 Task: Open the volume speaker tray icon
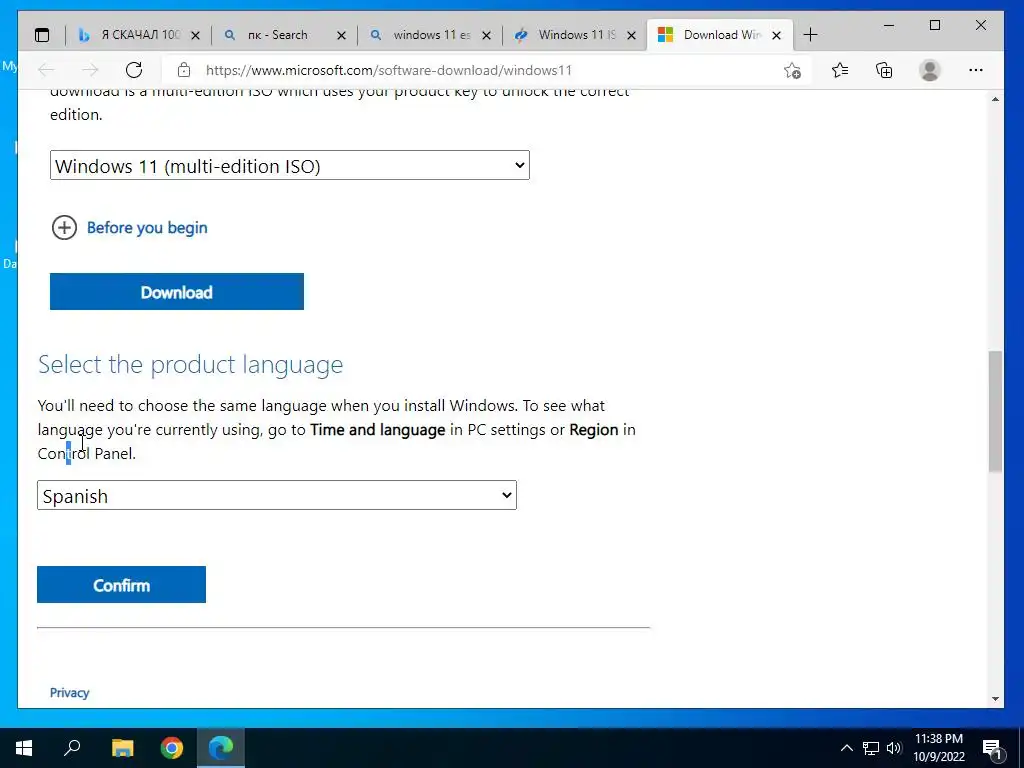(x=894, y=748)
